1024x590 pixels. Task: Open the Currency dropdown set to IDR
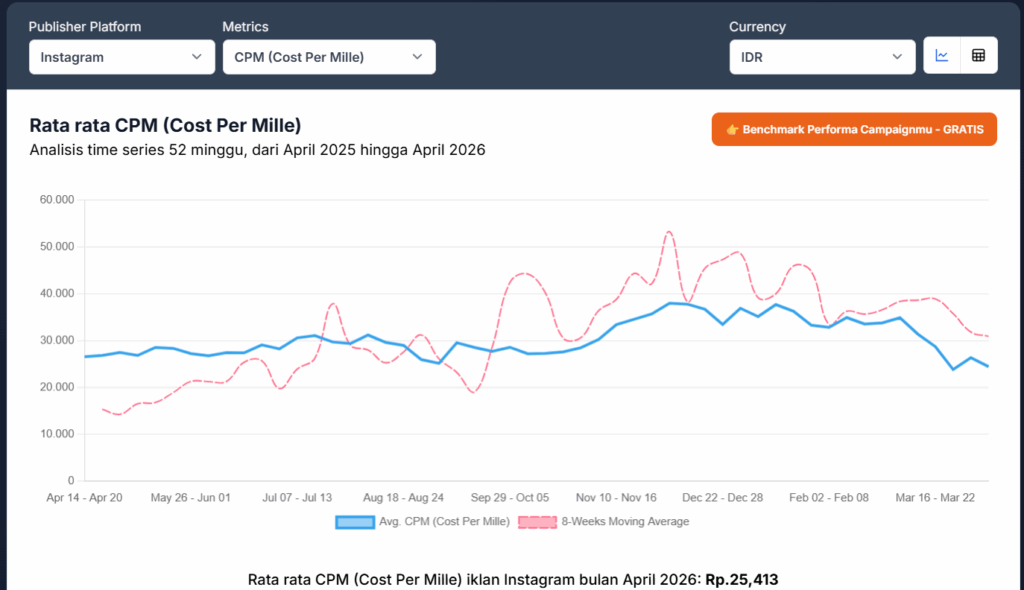pos(821,57)
